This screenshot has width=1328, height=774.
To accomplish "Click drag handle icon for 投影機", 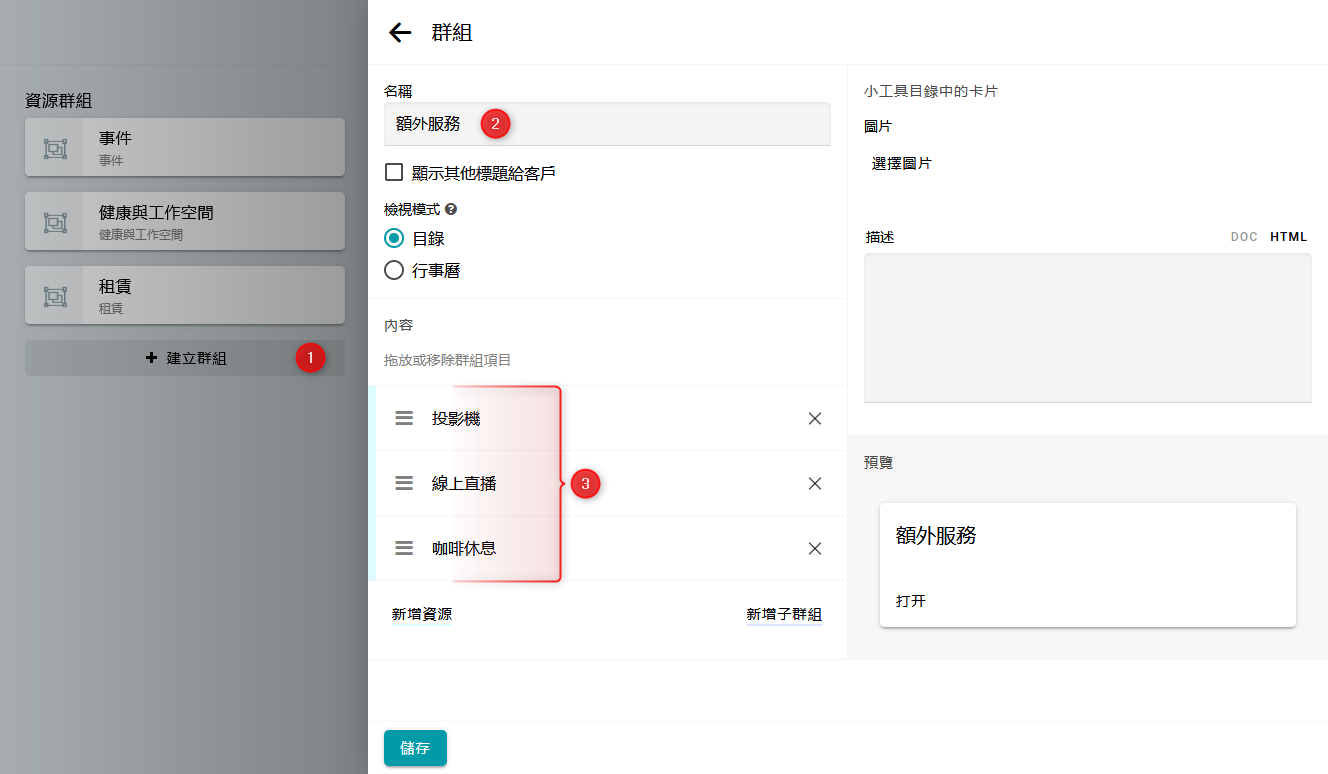I will pyautogui.click(x=404, y=418).
